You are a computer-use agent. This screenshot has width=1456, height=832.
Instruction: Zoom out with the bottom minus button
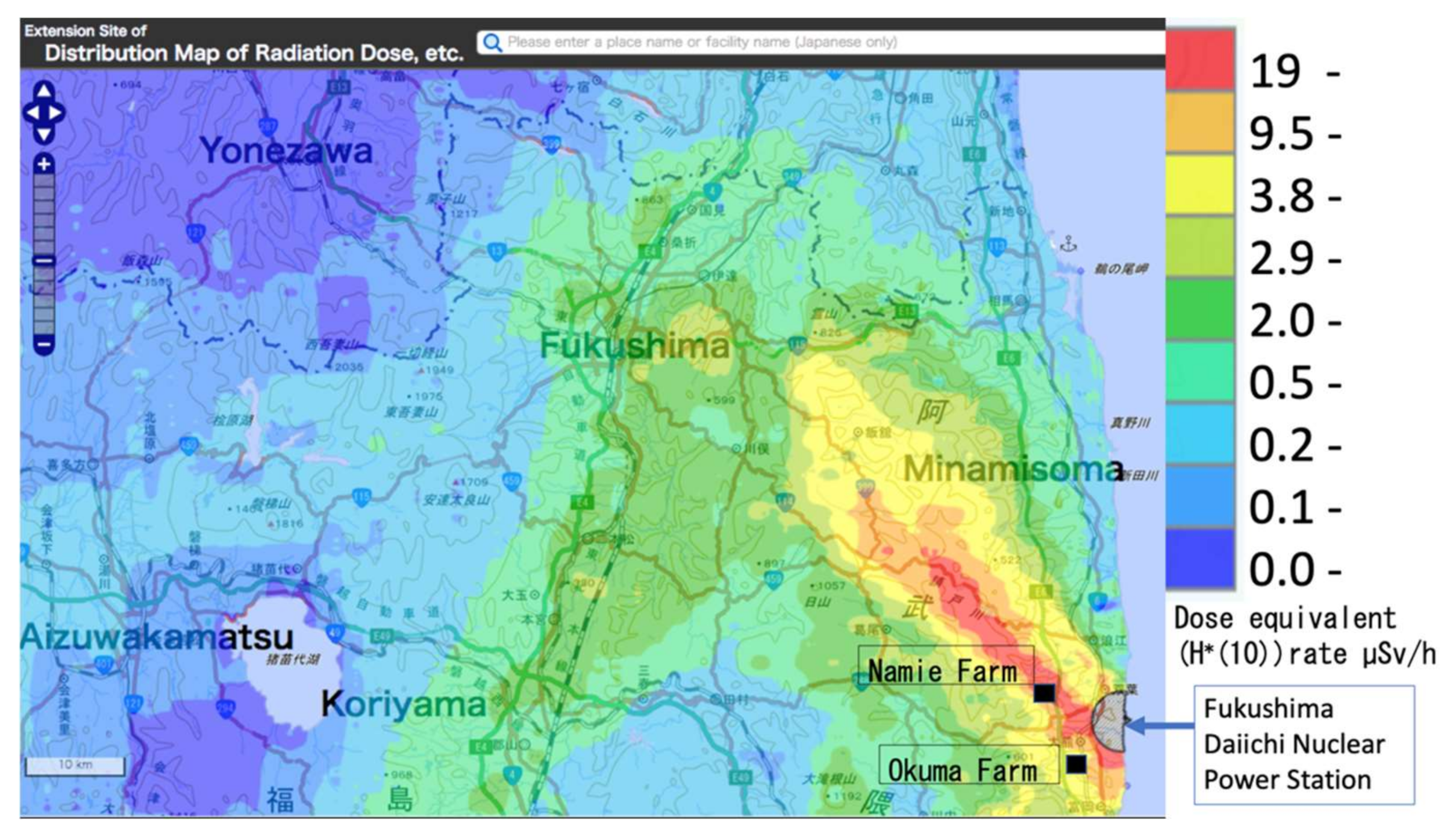(x=44, y=345)
